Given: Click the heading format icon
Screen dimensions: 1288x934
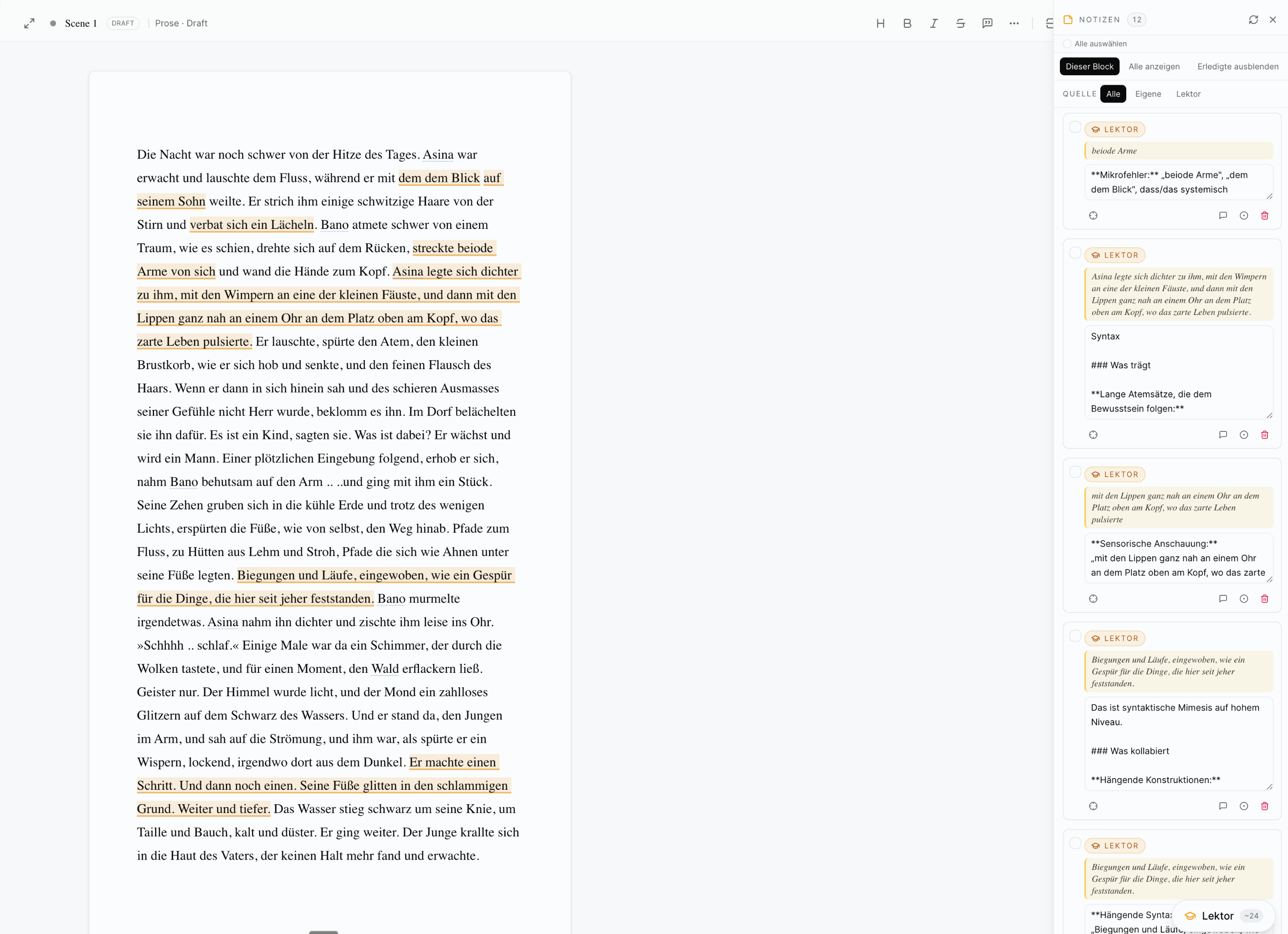Looking at the screenshot, I should pyautogui.click(x=880, y=23).
